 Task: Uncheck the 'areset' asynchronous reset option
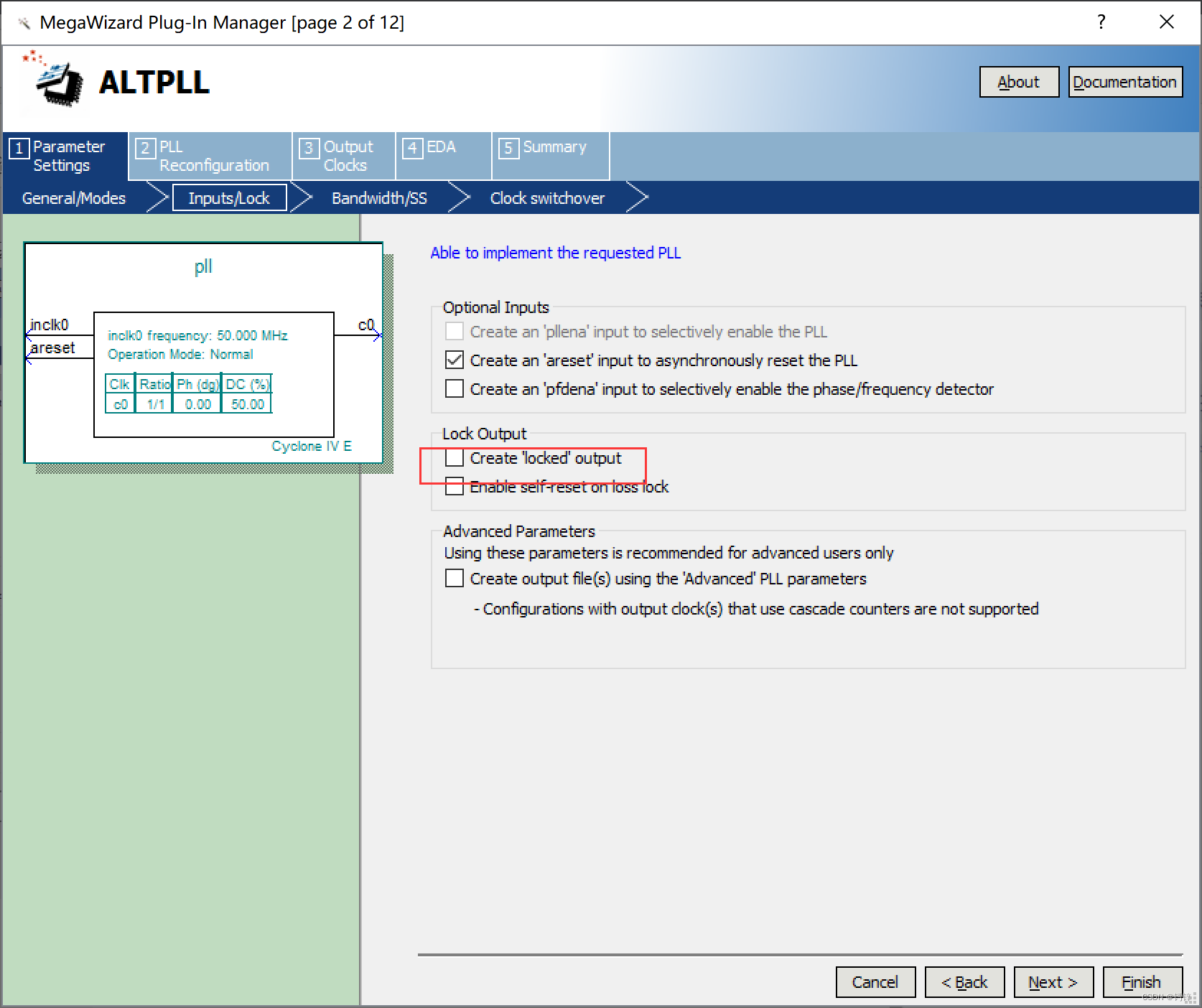(454, 360)
